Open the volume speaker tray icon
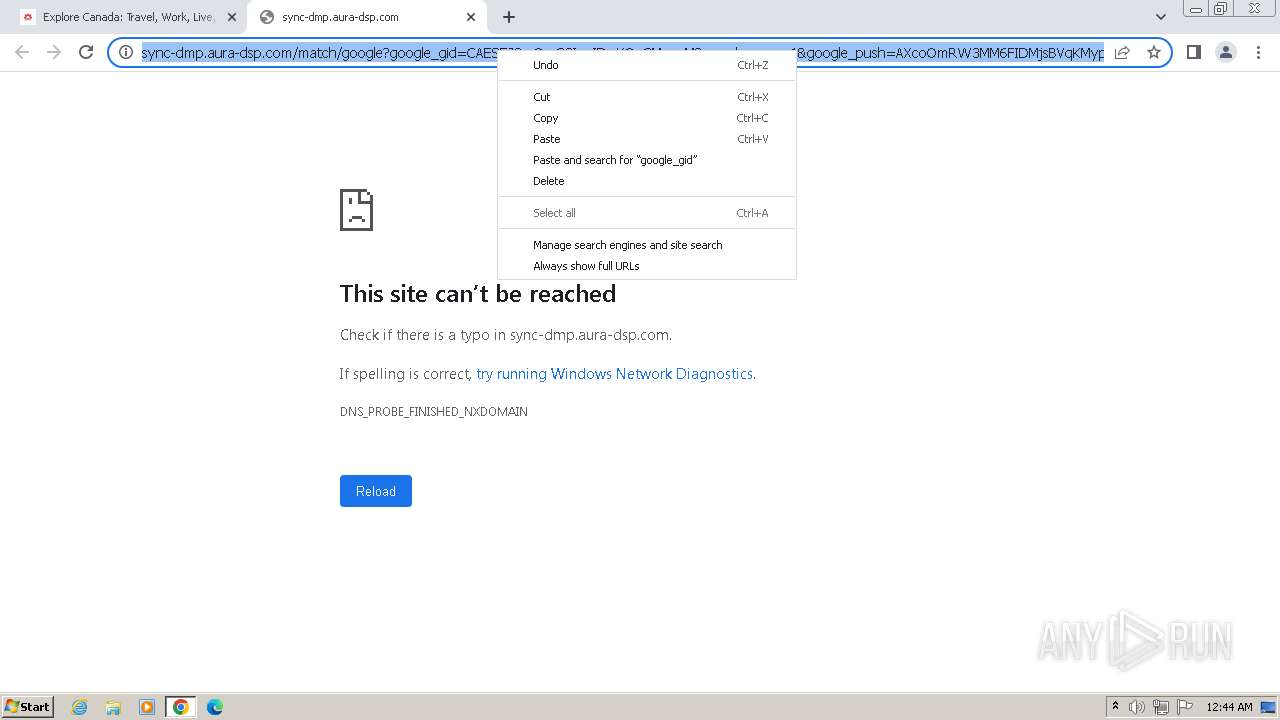1280x720 pixels. tap(1137, 707)
